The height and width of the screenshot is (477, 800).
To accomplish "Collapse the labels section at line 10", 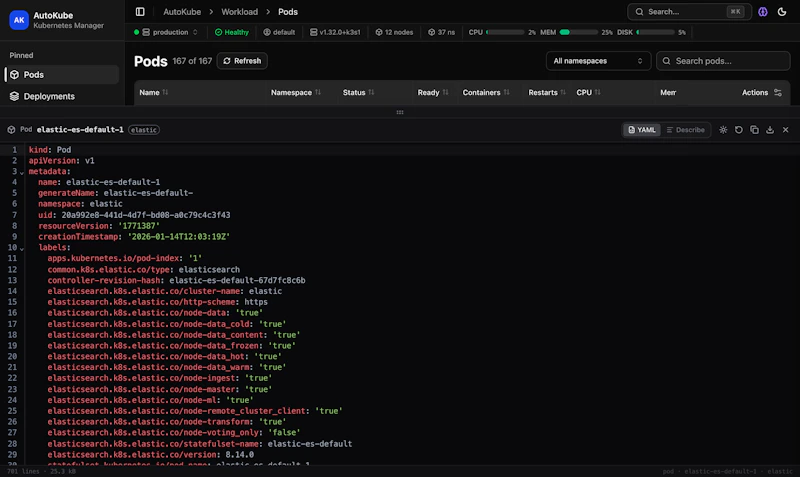I will (22, 248).
